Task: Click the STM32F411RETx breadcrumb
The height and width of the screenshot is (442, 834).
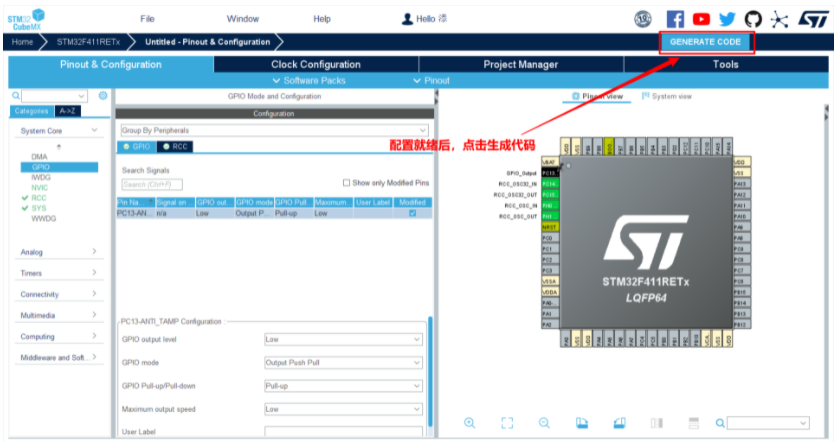Action: 88,41
